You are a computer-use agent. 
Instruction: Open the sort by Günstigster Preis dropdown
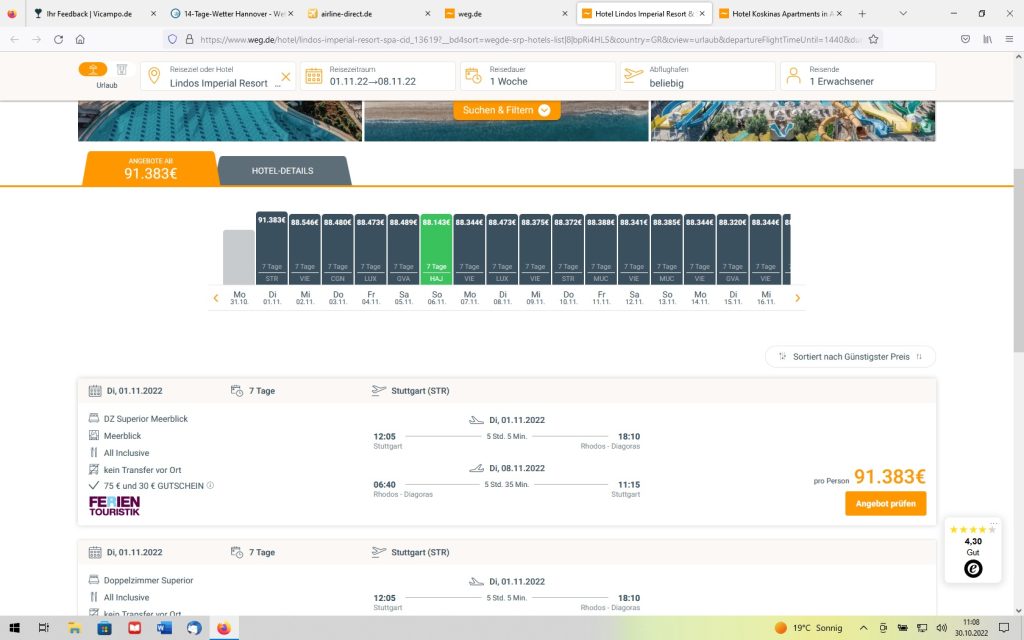850,356
